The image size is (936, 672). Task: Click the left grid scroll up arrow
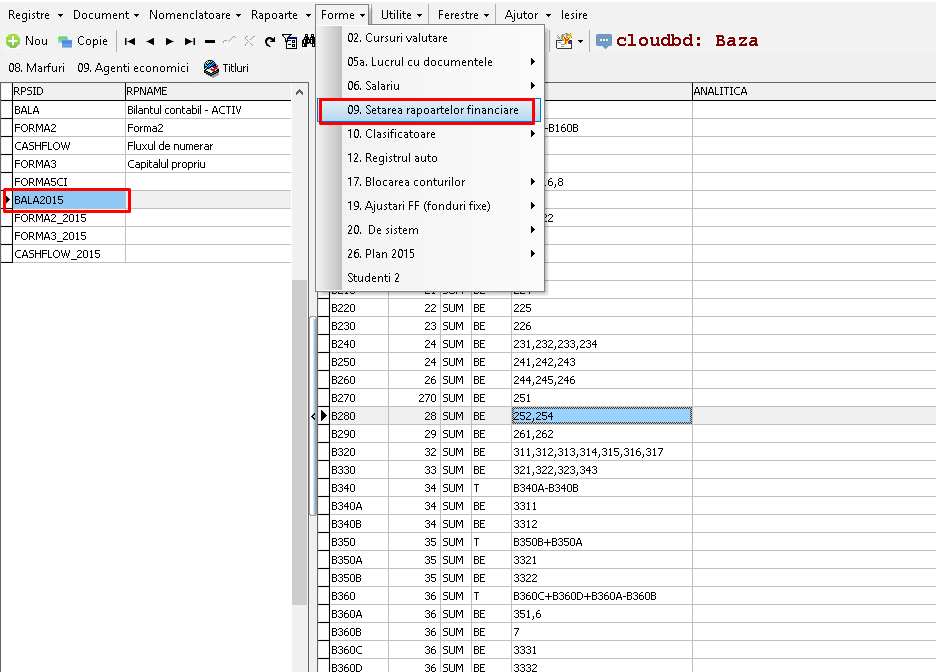[x=300, y=92]
